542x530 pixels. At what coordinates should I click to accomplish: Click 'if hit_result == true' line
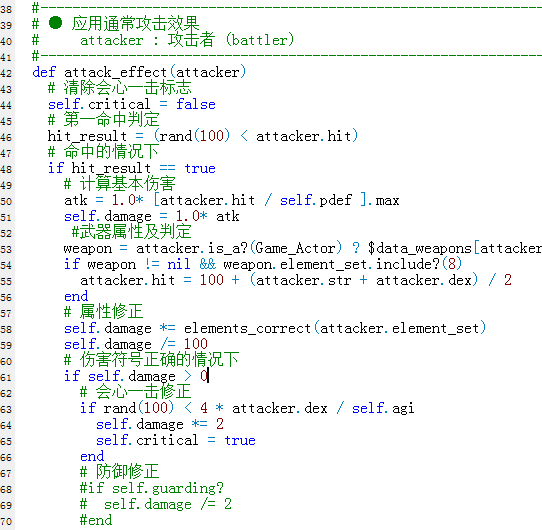coord(132,168)
